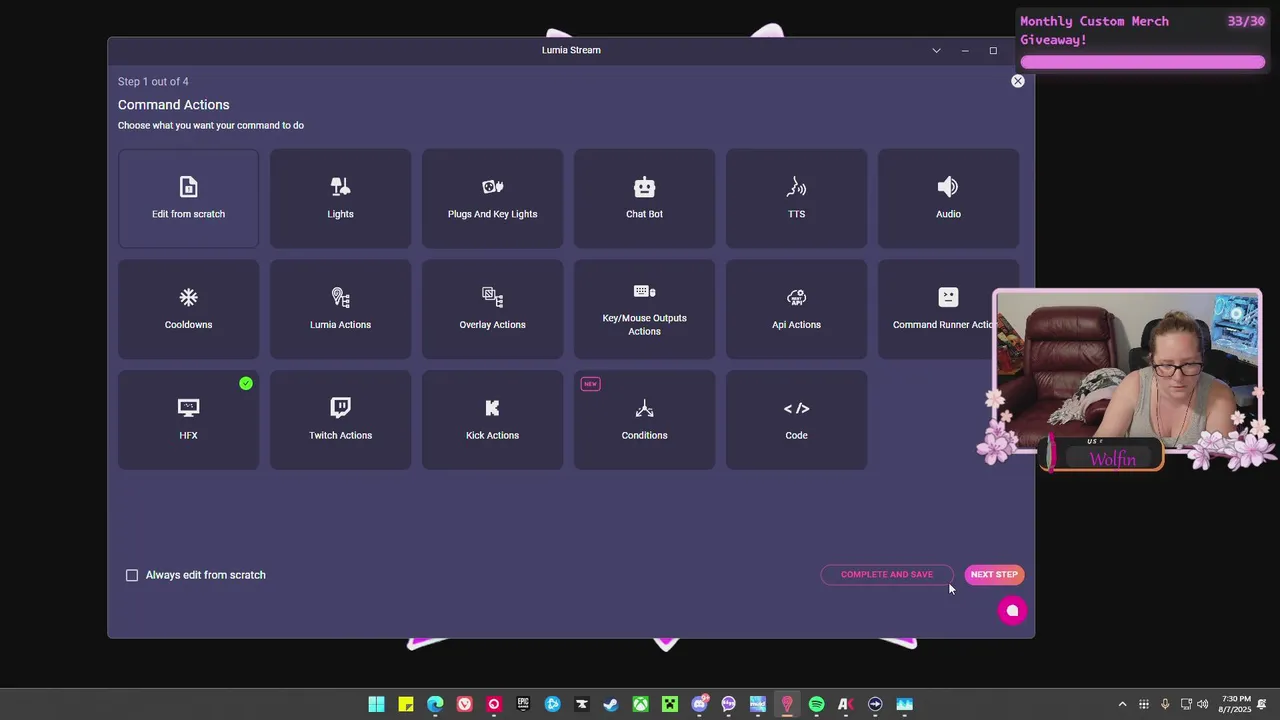Click the 'Step 1 out of 4' label
This screenshot has width=1280, height=720.
(x=153, y=82)
